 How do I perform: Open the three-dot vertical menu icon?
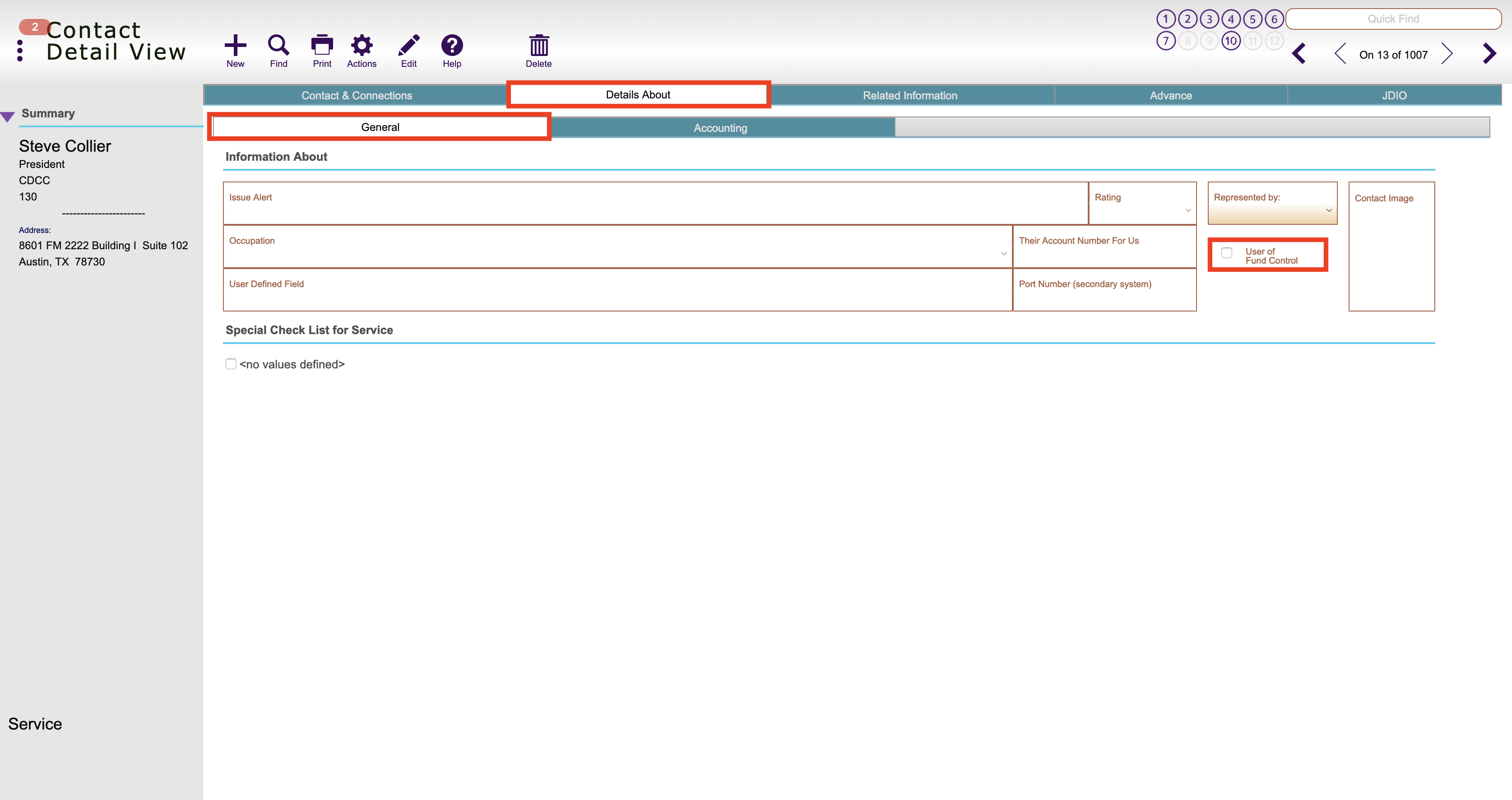(20, 51)
